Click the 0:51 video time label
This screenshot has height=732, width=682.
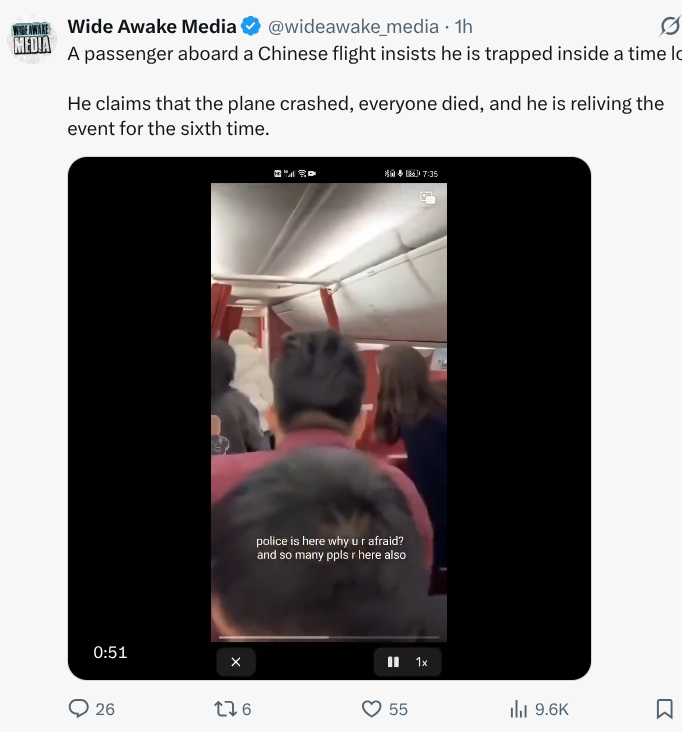pyautogui.click(x=110, y=652)
